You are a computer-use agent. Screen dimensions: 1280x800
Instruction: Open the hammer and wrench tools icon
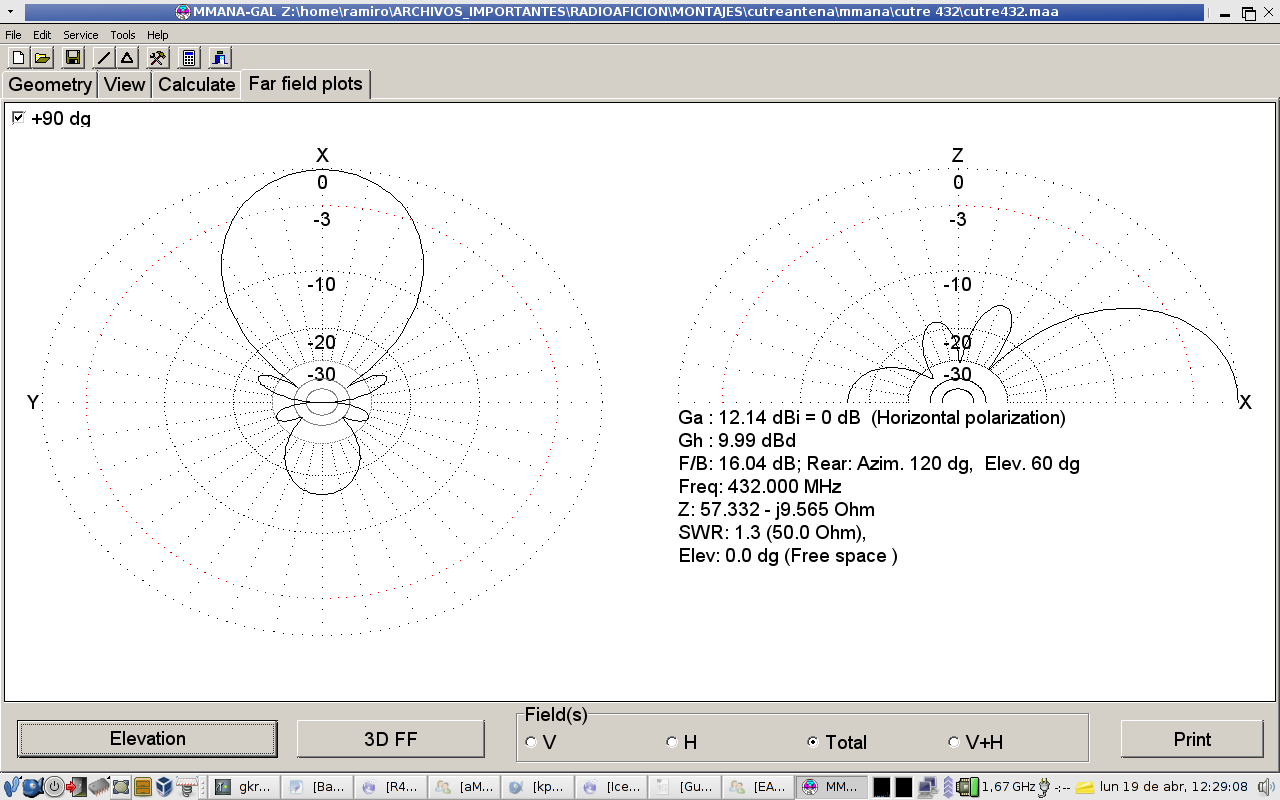[158, 58]
